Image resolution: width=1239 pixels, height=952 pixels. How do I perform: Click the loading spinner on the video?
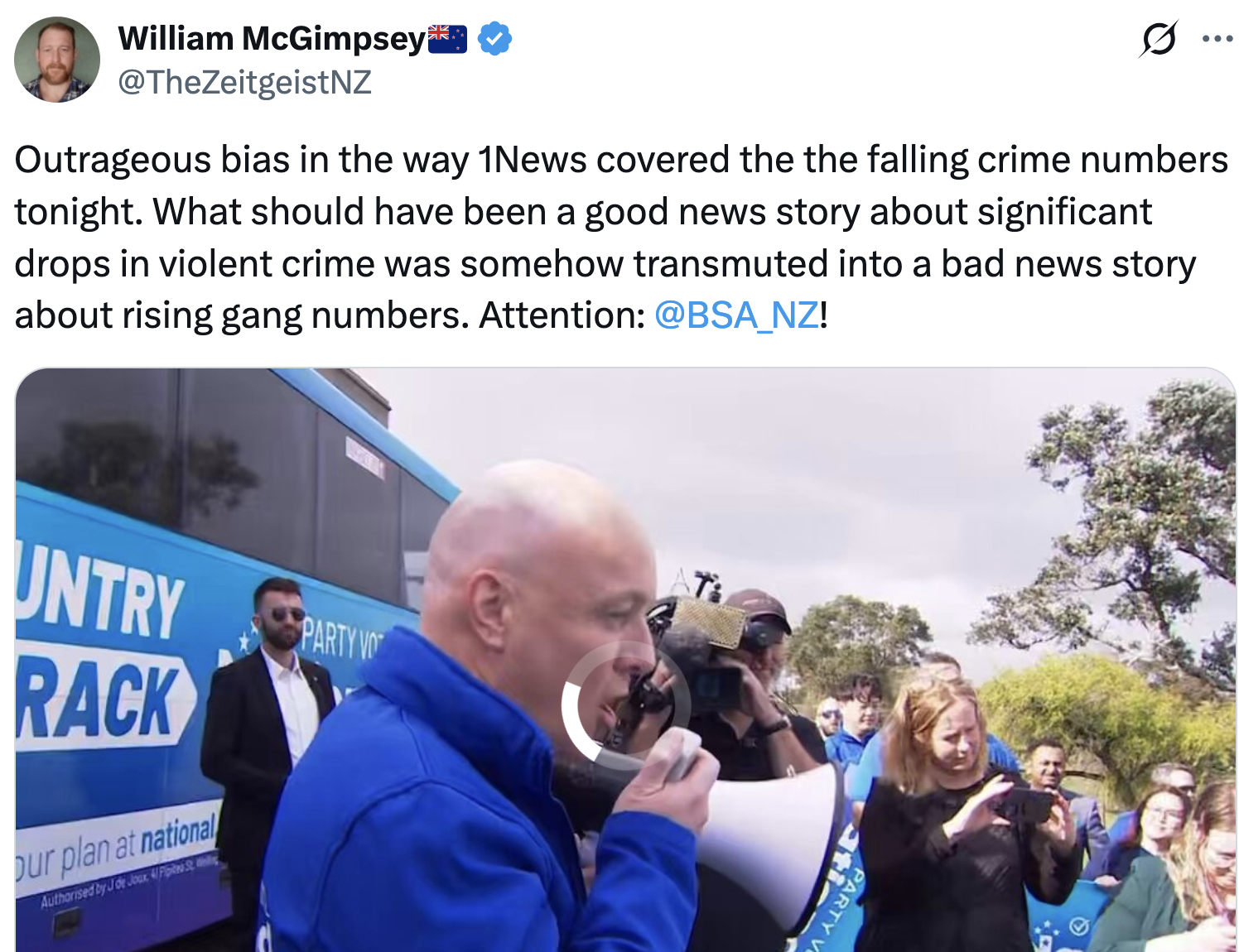[625, 705]
